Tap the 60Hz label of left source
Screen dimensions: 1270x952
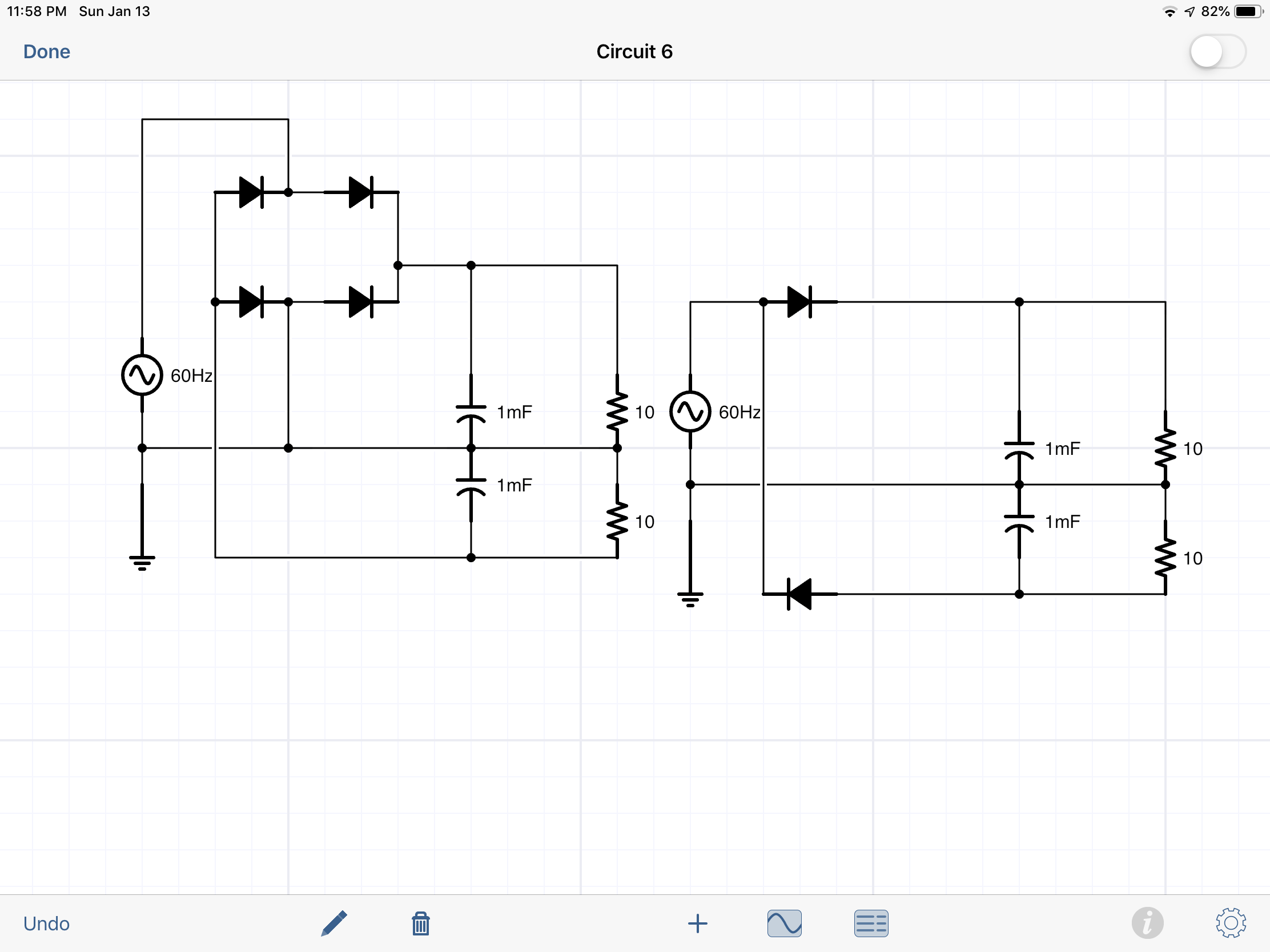click(x=191, y=376)
